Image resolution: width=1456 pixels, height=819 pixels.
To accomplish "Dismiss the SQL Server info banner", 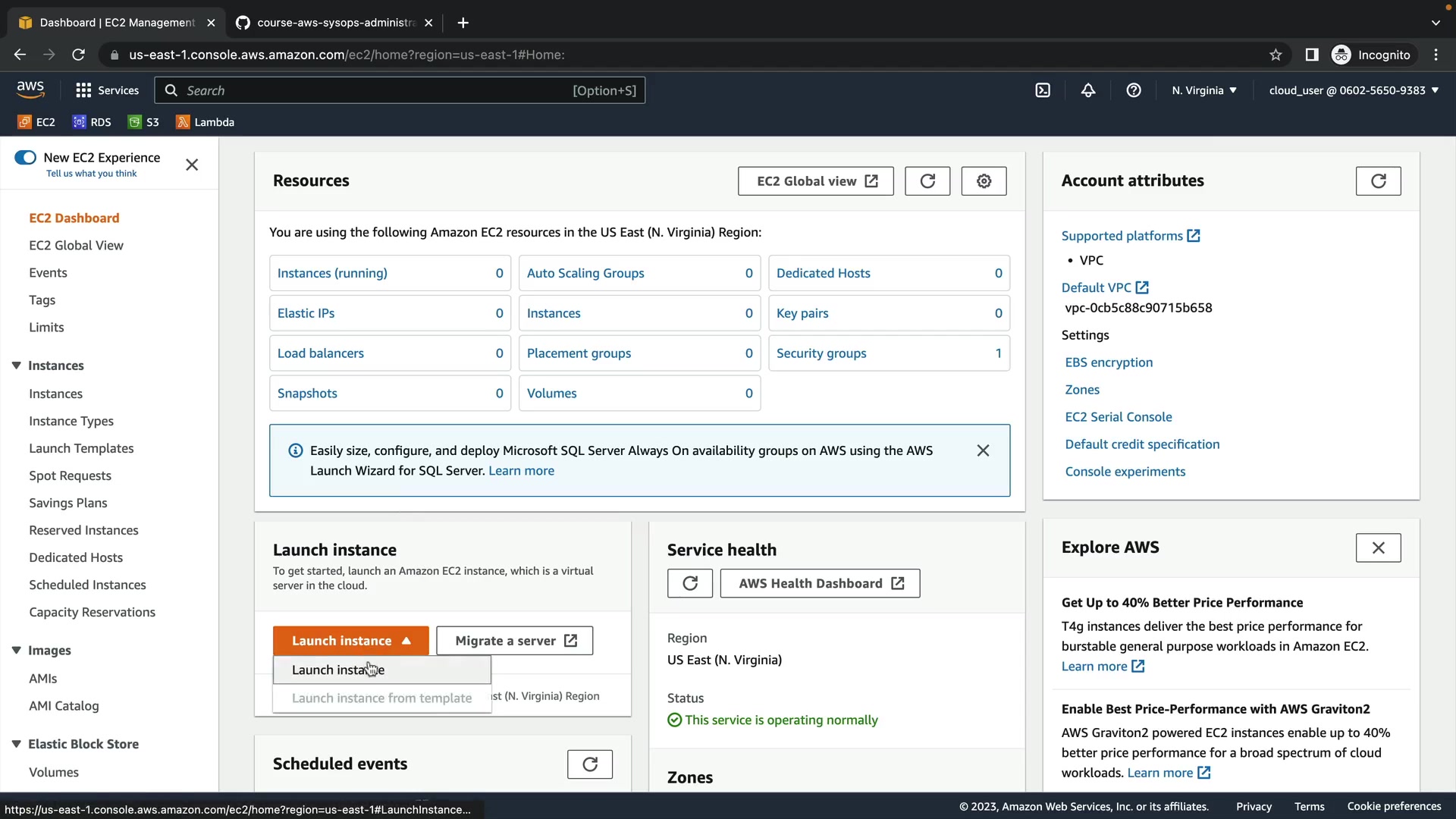I will [x=983, y=450].
